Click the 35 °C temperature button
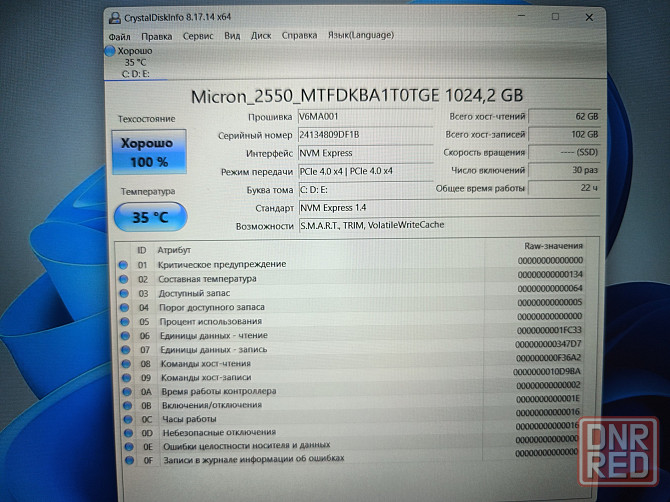Viewport: 670px width, 502px height. tap(150, 217)
